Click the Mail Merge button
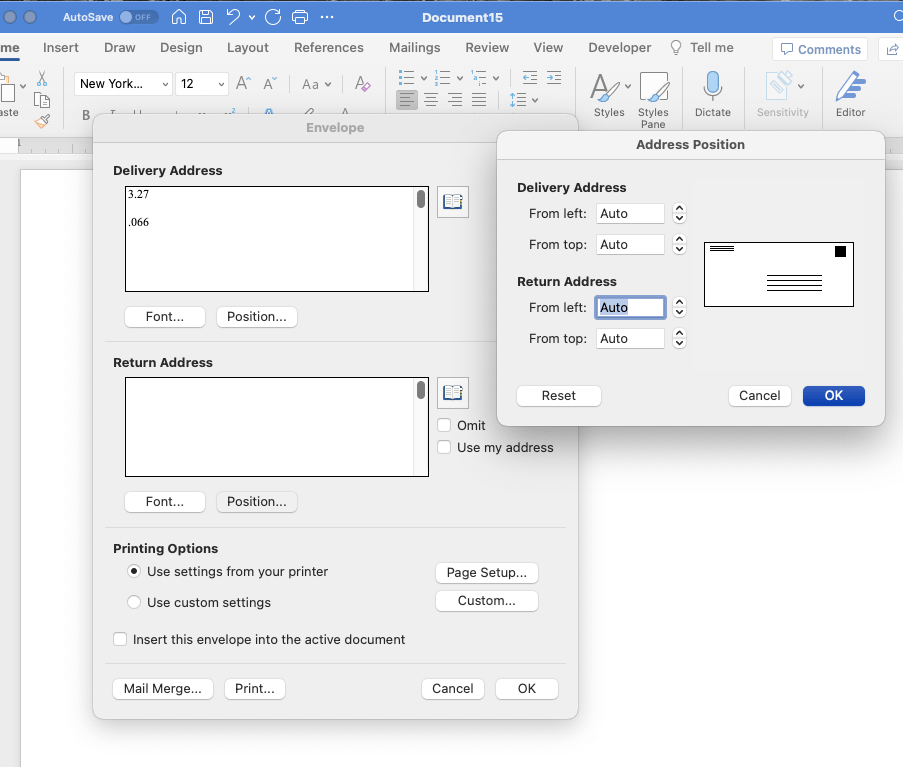 [x=163, y=689]
